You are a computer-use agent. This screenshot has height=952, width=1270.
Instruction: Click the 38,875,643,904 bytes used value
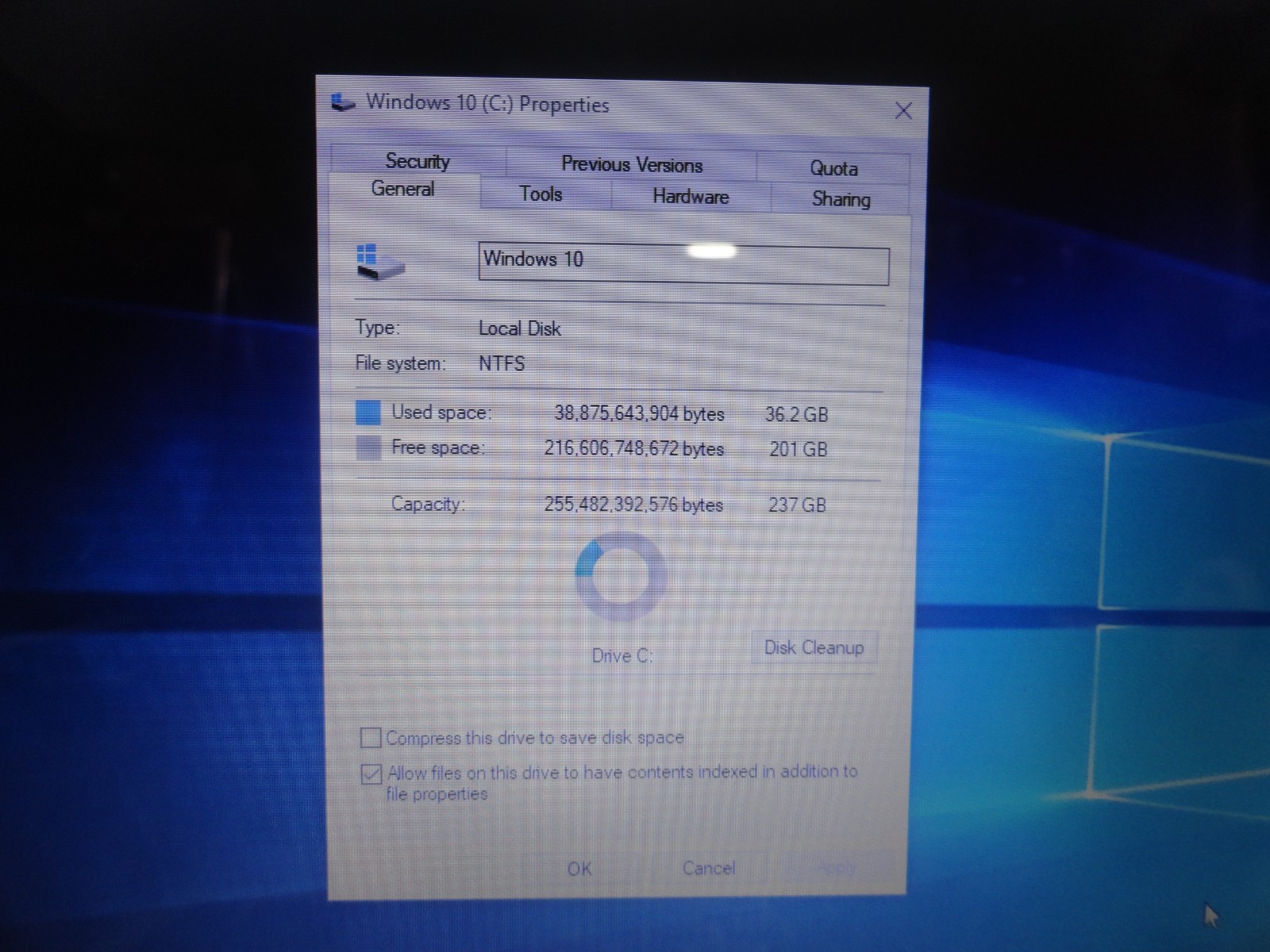click(639, 413)
